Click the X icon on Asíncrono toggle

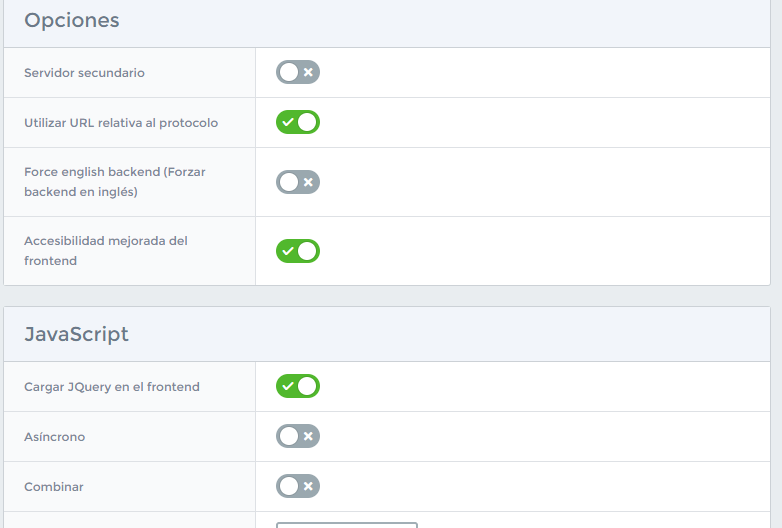308,436
